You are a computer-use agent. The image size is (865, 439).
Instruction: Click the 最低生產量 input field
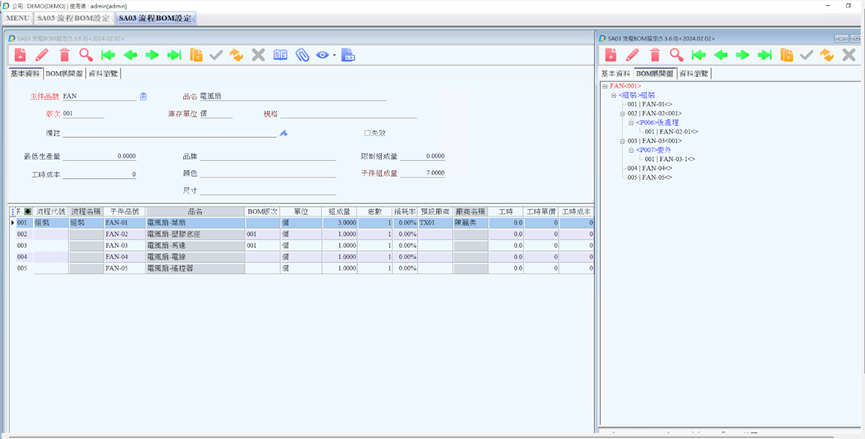99,156
